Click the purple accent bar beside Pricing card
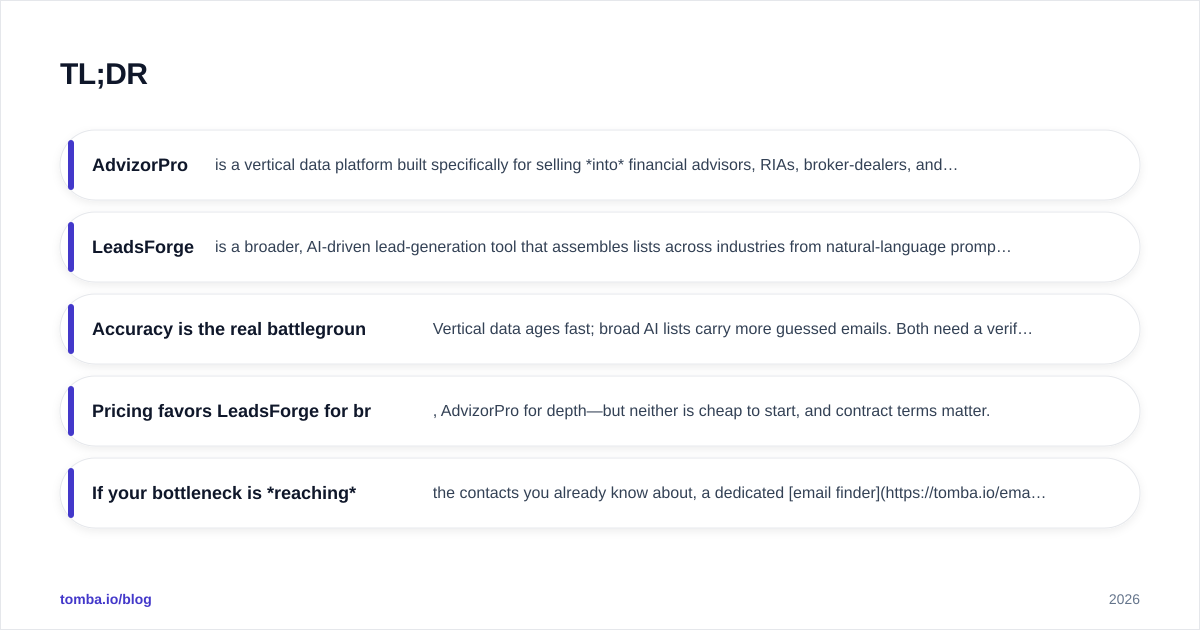The image size is (1200, 630). [71, 411]
